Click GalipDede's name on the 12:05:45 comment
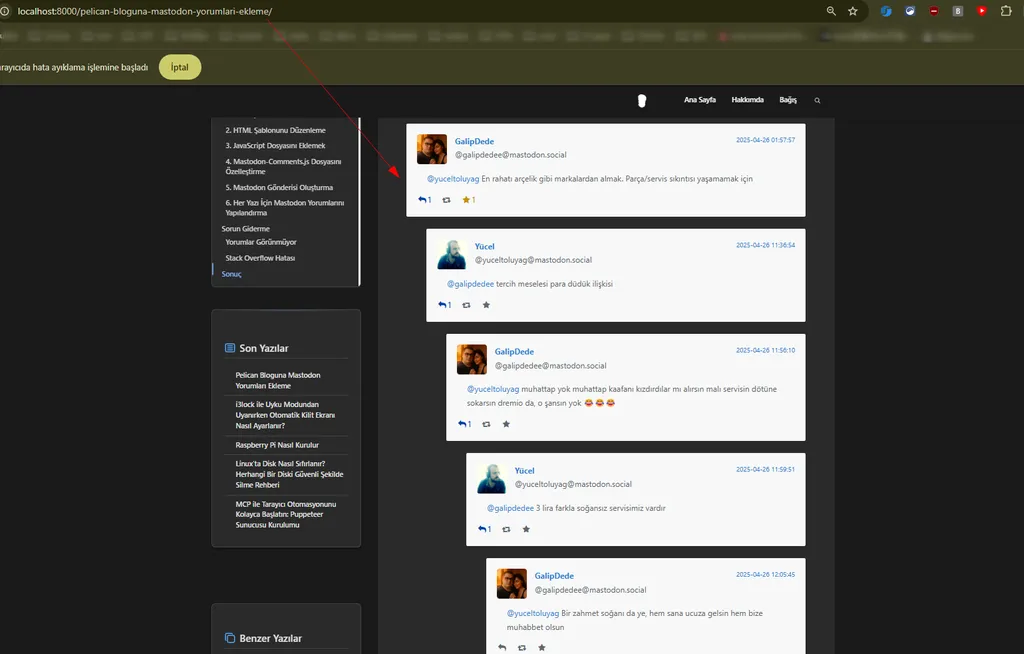Viewport: 1024px width, 654px height. point(554,576)
